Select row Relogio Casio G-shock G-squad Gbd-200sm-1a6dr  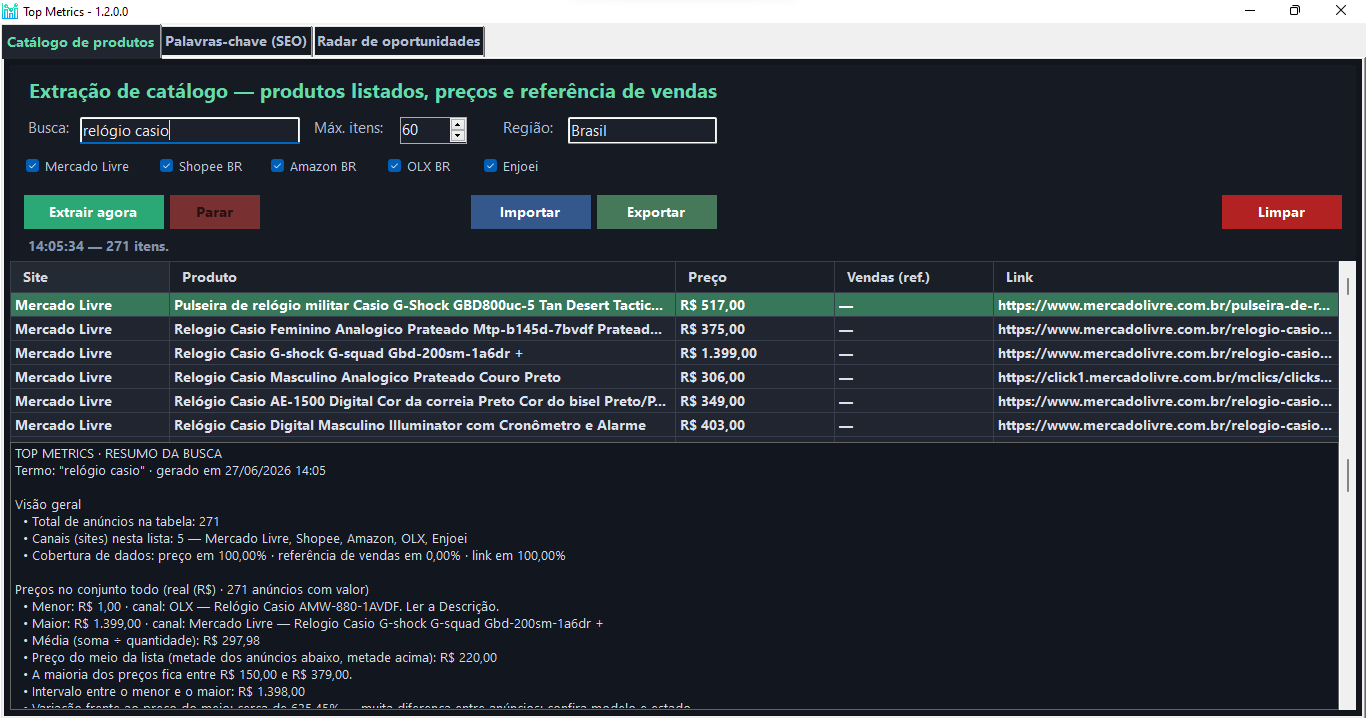pos(674,353)
